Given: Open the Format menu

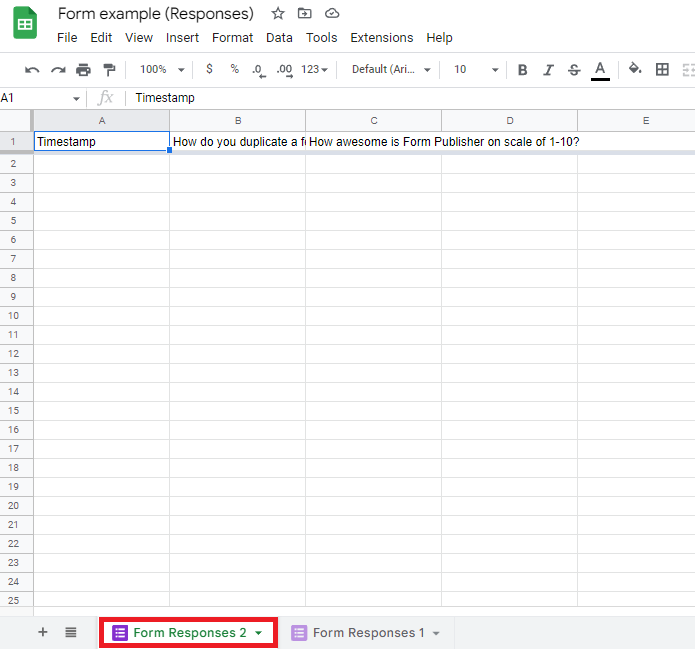Looking at the screenshot, I should click(232, 38).
